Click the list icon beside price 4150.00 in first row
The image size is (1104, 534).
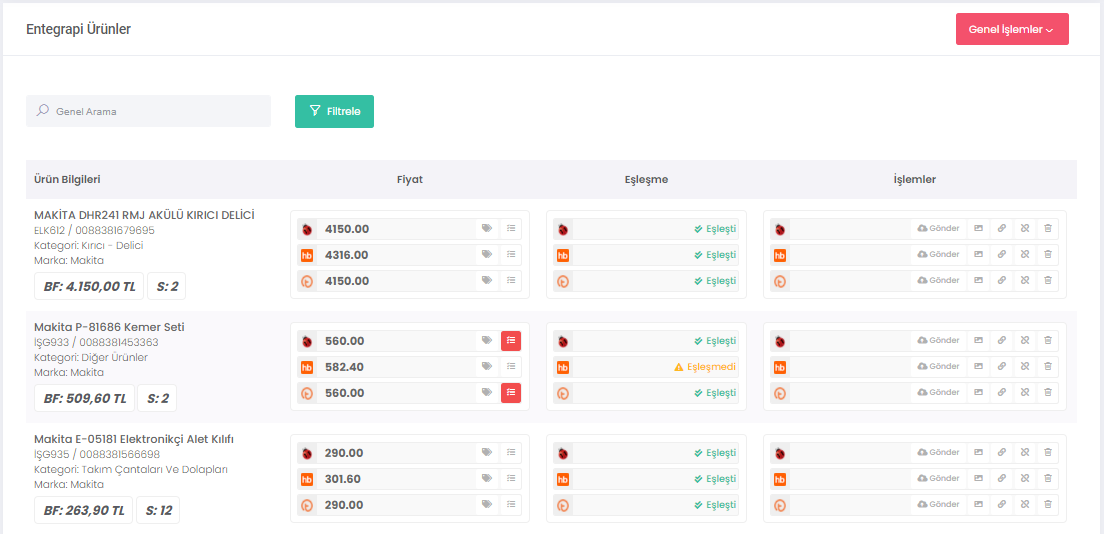511,229
